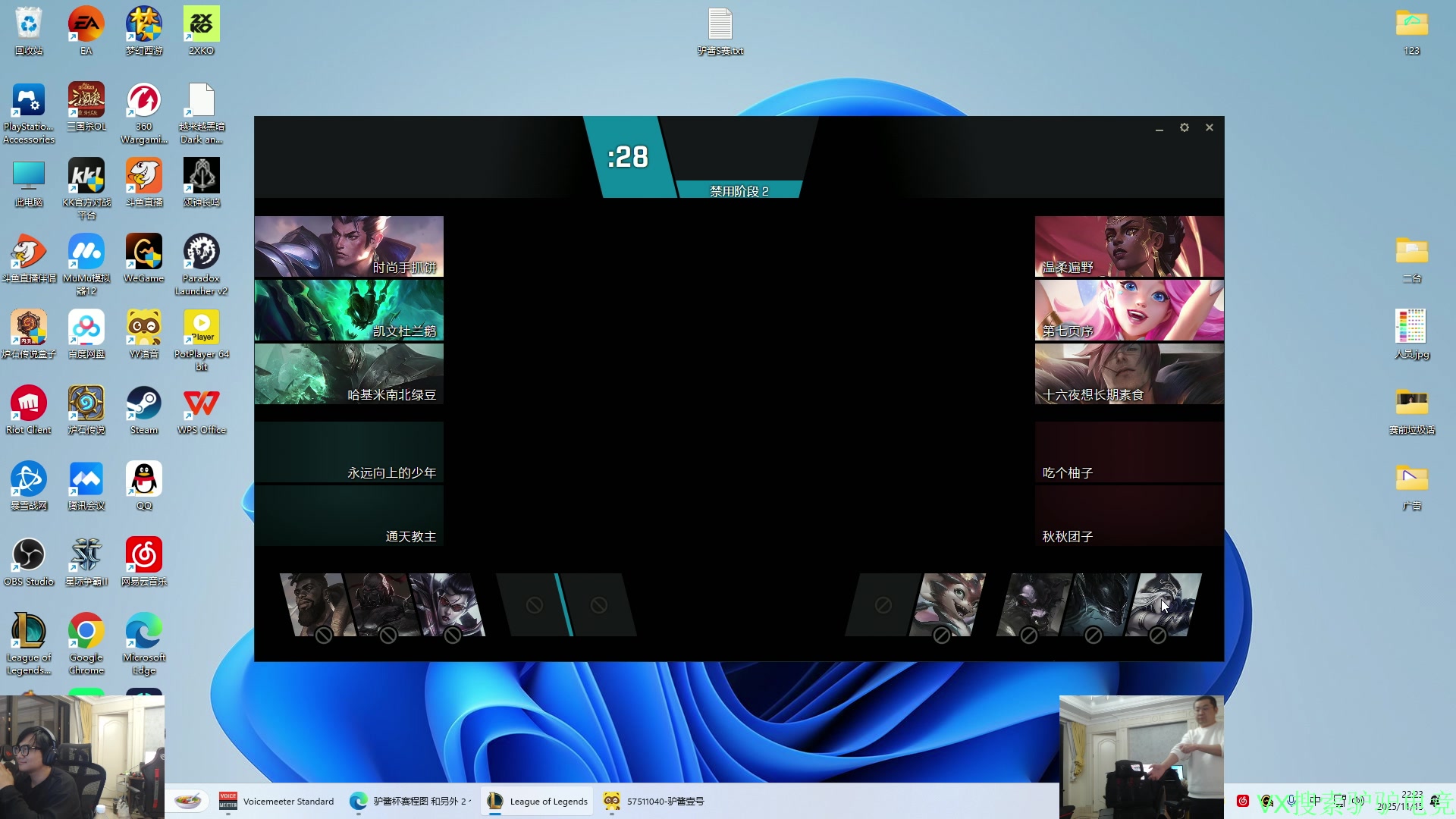Open QQ penguin desktop icon
1456x819 pixels.
click(143, 480)
